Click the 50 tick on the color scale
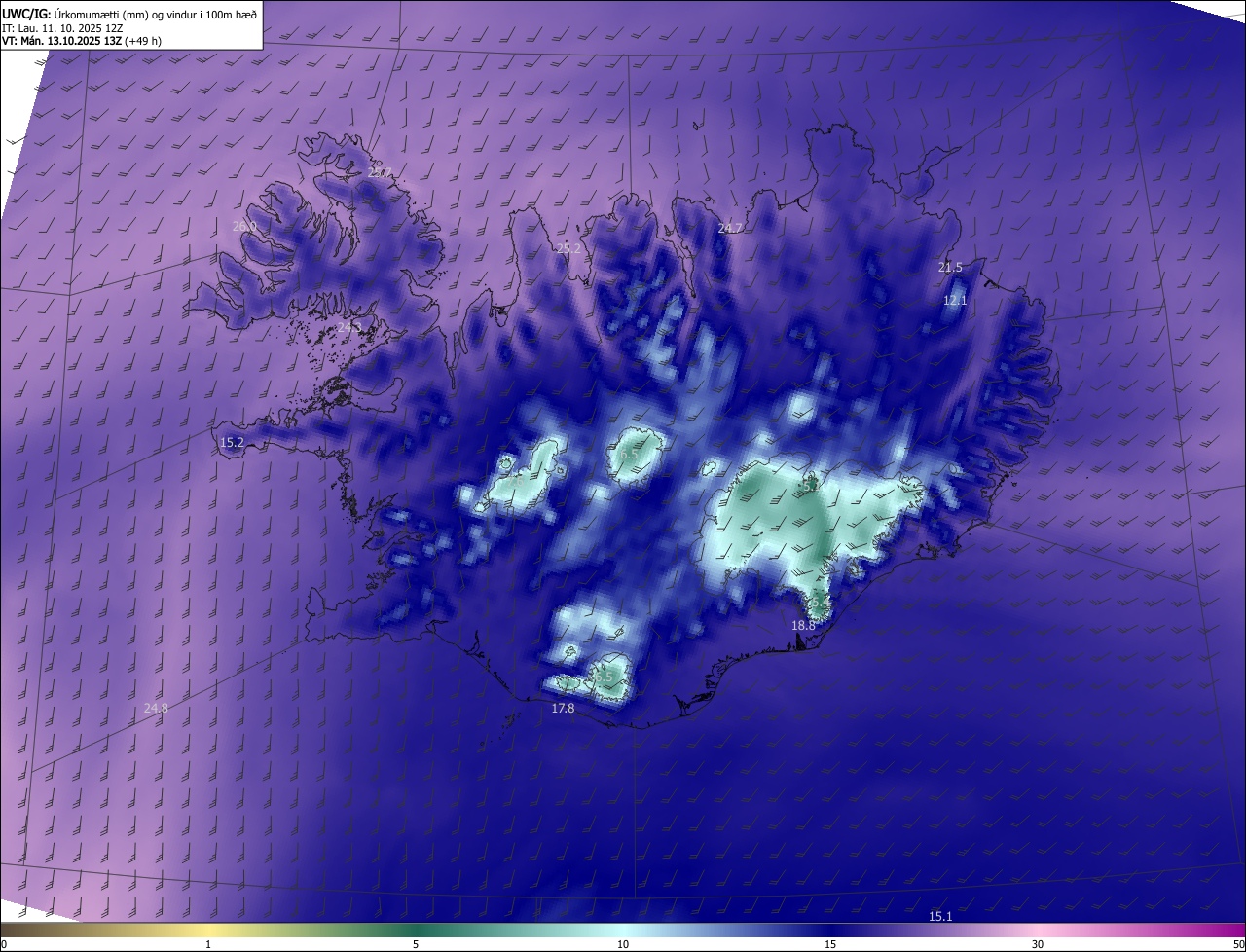Image resolution: width=1246 pixels, height=952 pixels. [1238, 944]
